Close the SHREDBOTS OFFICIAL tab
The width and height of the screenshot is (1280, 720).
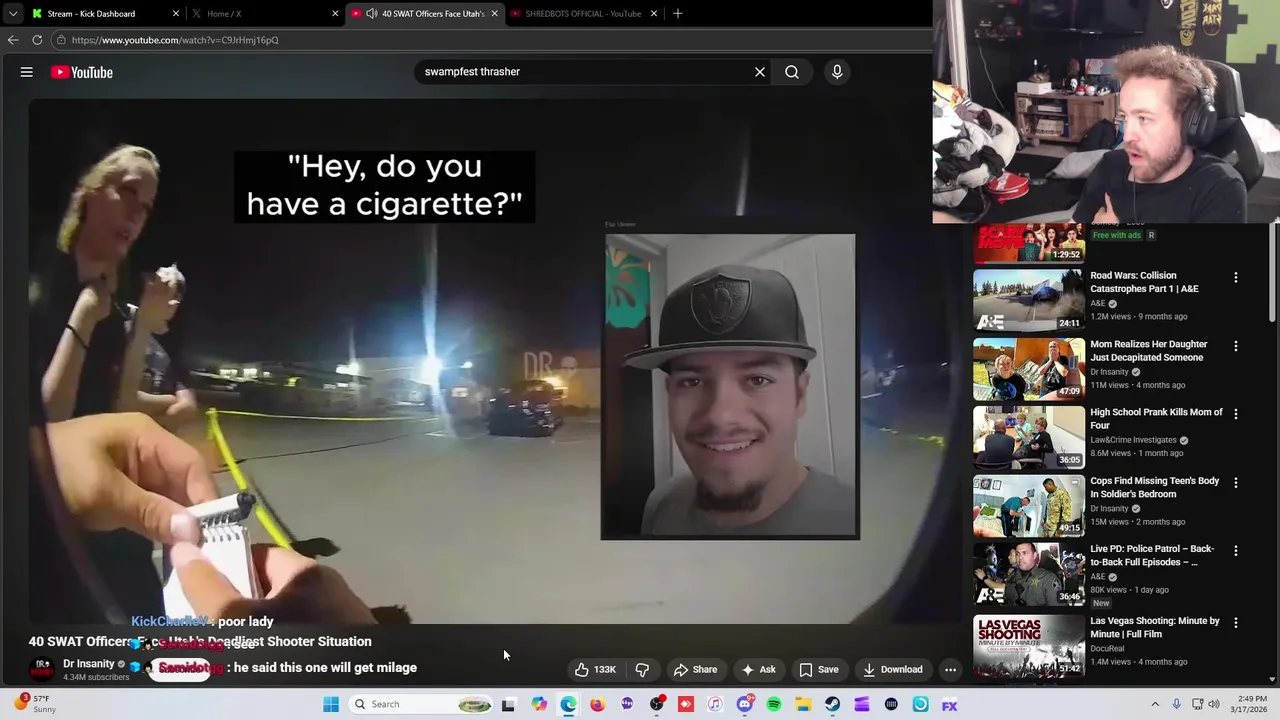(654, 14)
